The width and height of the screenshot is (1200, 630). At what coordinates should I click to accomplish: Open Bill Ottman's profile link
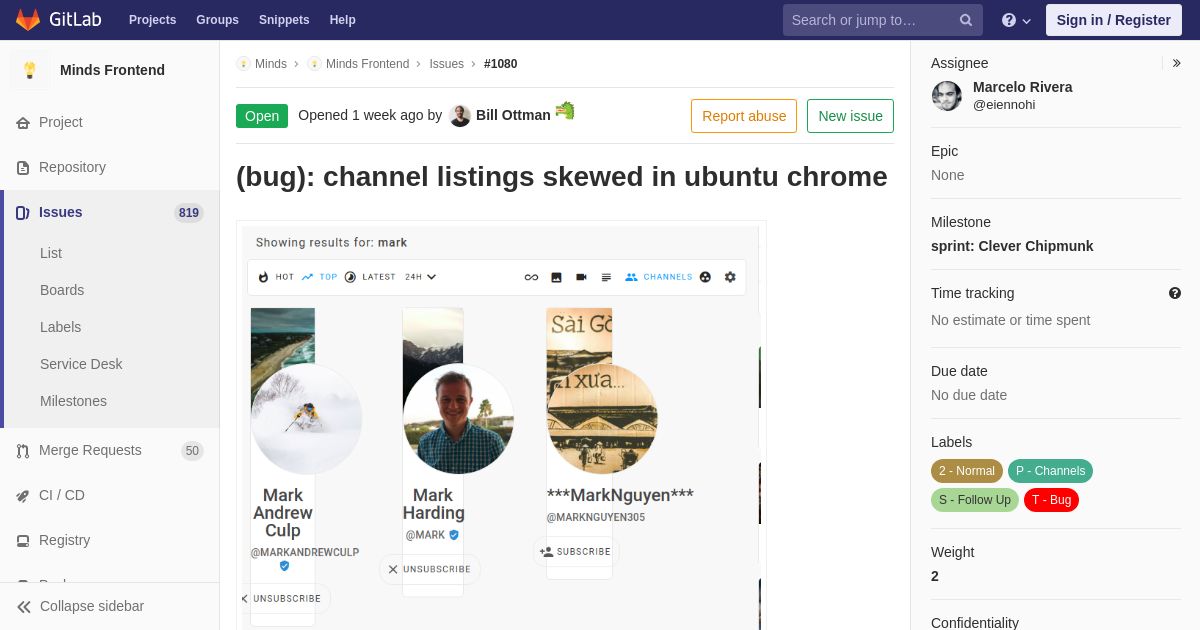click(x=513, y=115)
